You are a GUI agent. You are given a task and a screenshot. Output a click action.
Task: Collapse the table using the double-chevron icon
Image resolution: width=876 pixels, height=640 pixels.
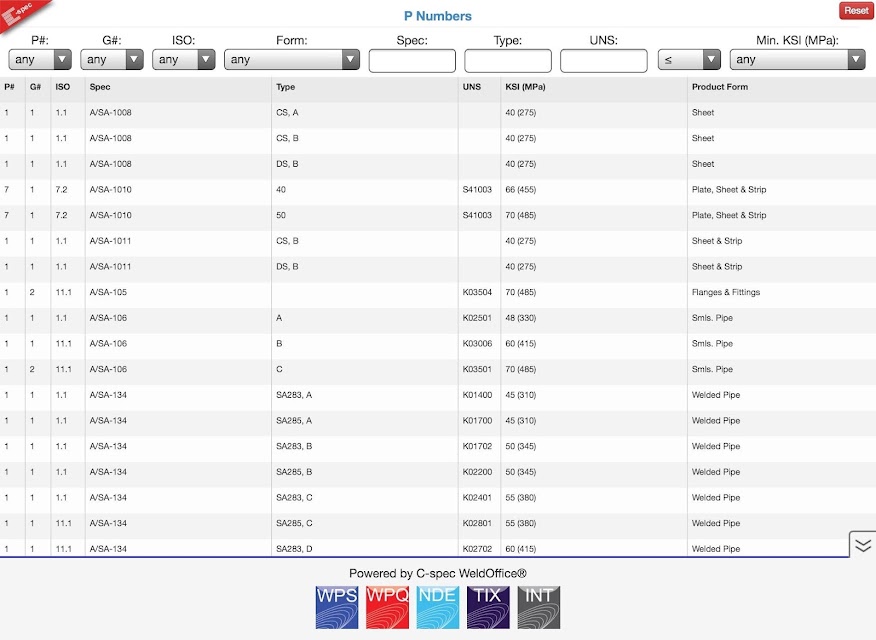tap(863, 545)
